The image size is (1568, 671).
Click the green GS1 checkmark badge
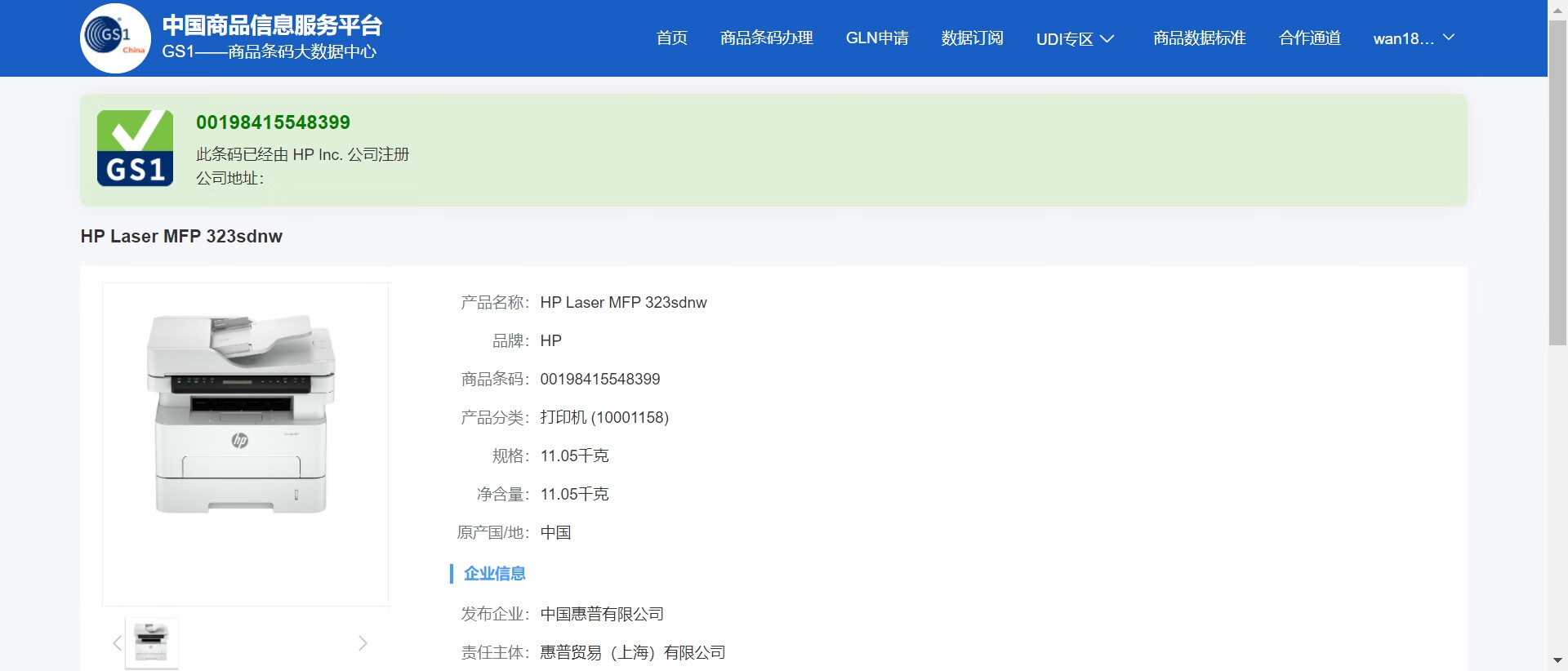pos(135,148)
